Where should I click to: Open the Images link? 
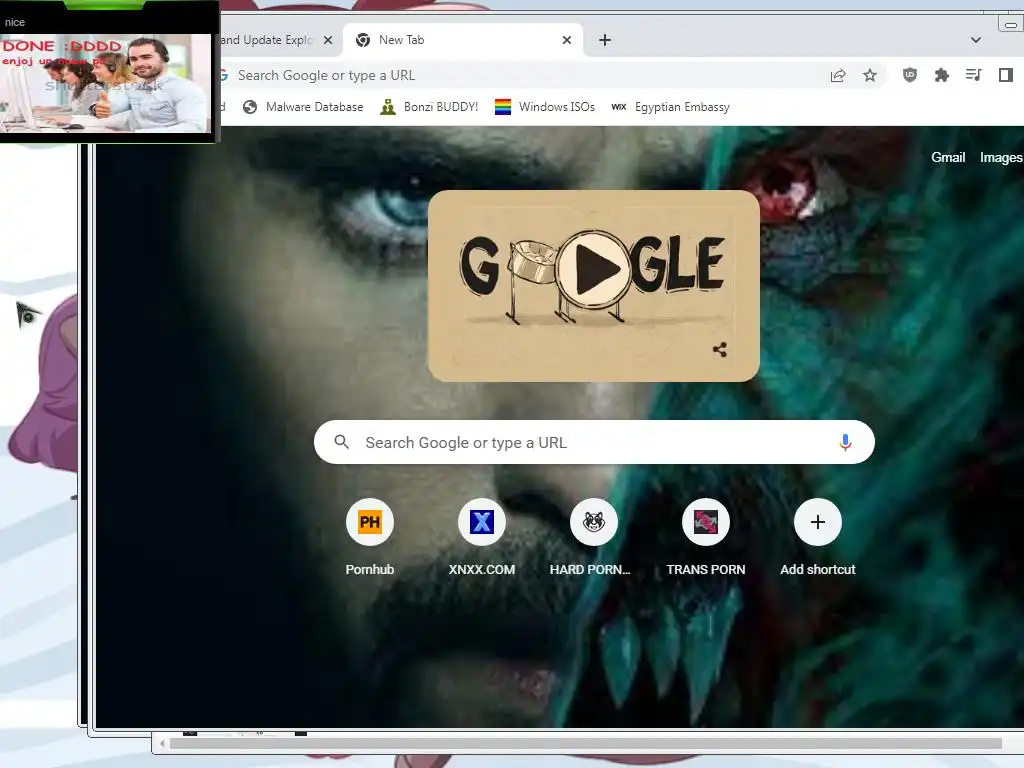coord(1000,157)
